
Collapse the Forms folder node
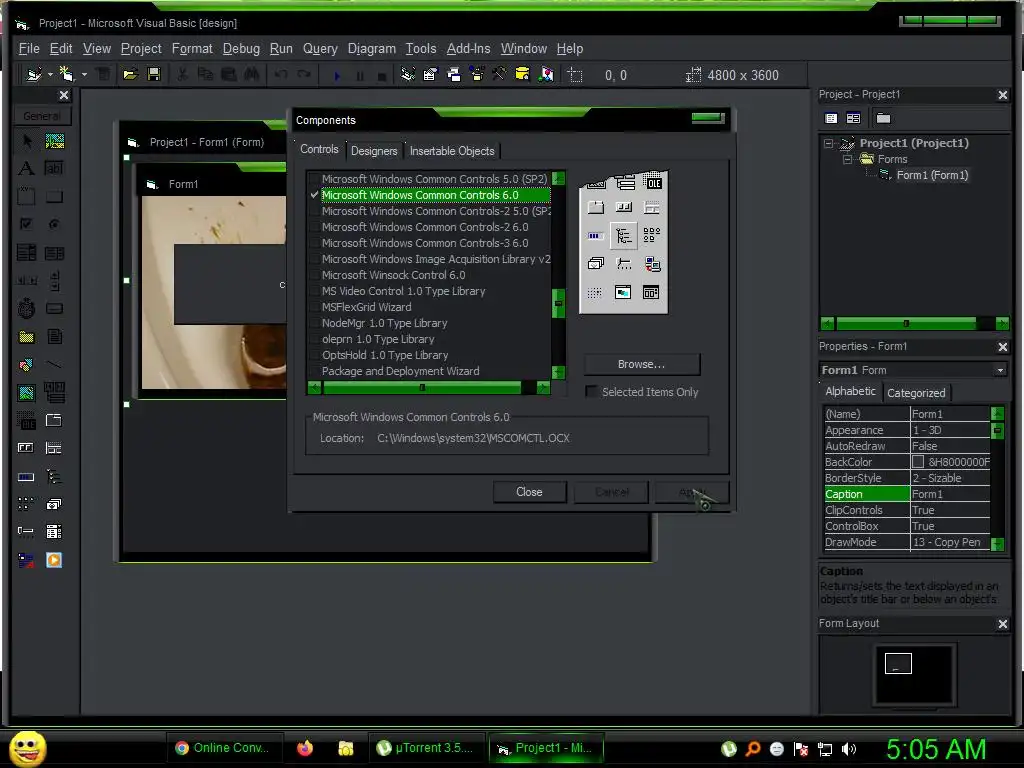pos(847,159)
